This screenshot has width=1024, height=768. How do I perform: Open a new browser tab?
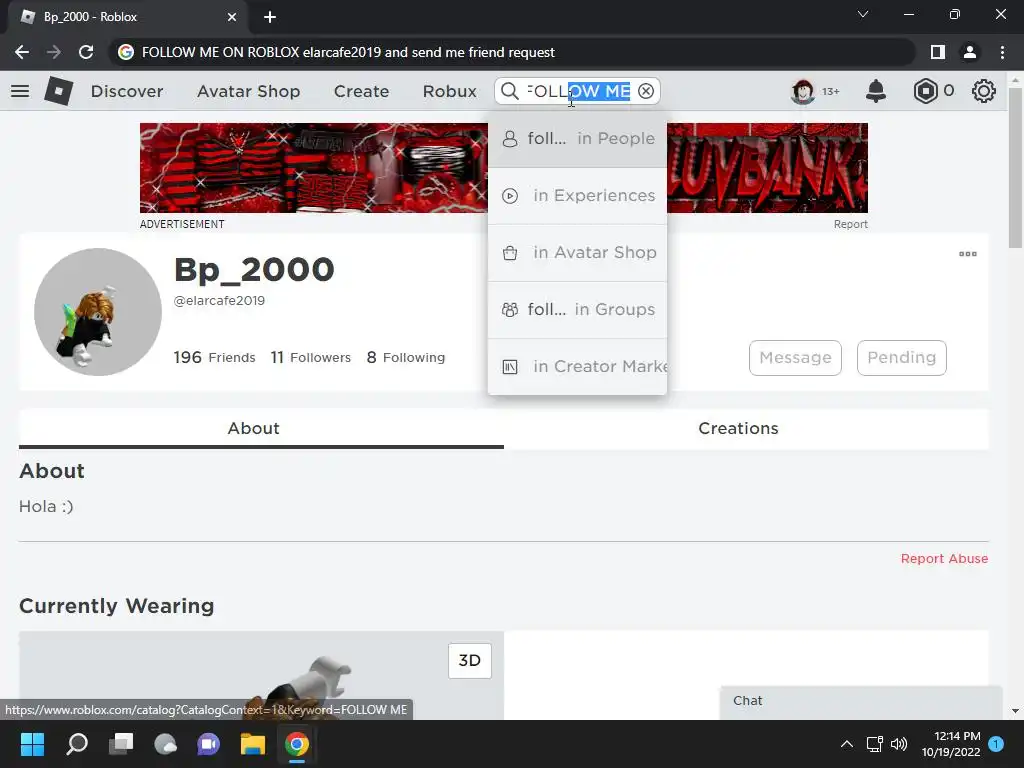[x=270, y=17]
